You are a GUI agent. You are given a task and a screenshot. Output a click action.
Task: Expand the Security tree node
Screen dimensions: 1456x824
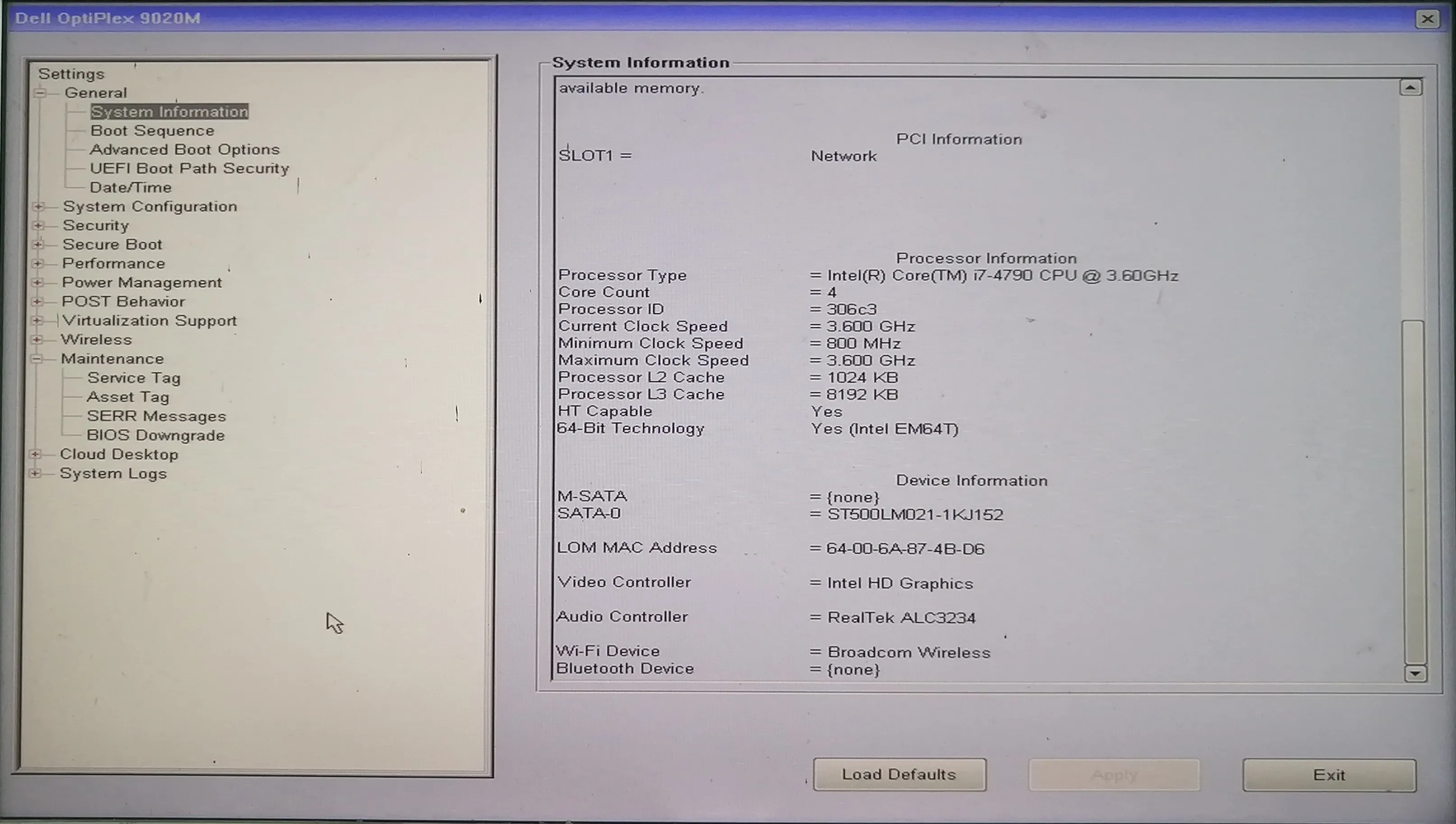point(38,225)
